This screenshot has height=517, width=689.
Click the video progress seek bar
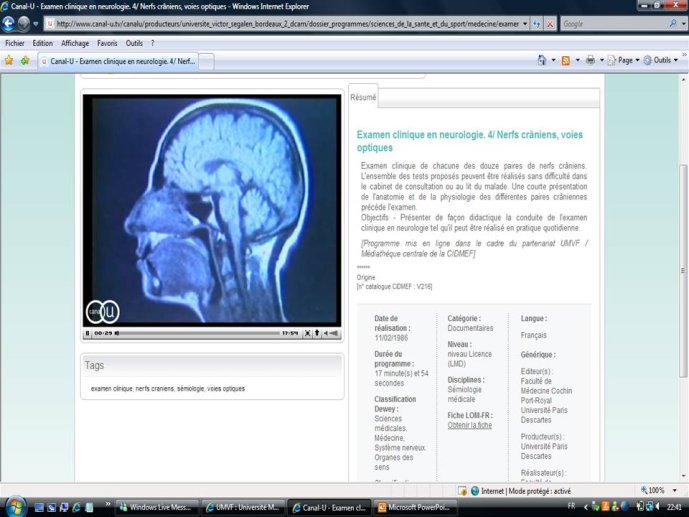[199, 333]
